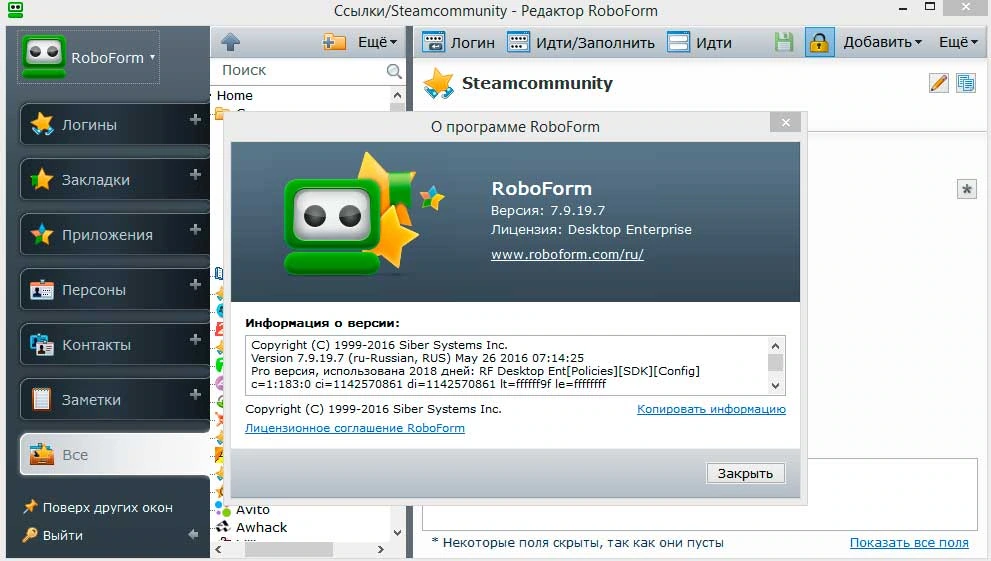Click horizontal scrollbar right arrow in list
991x561 pixels.
(380, 550)
